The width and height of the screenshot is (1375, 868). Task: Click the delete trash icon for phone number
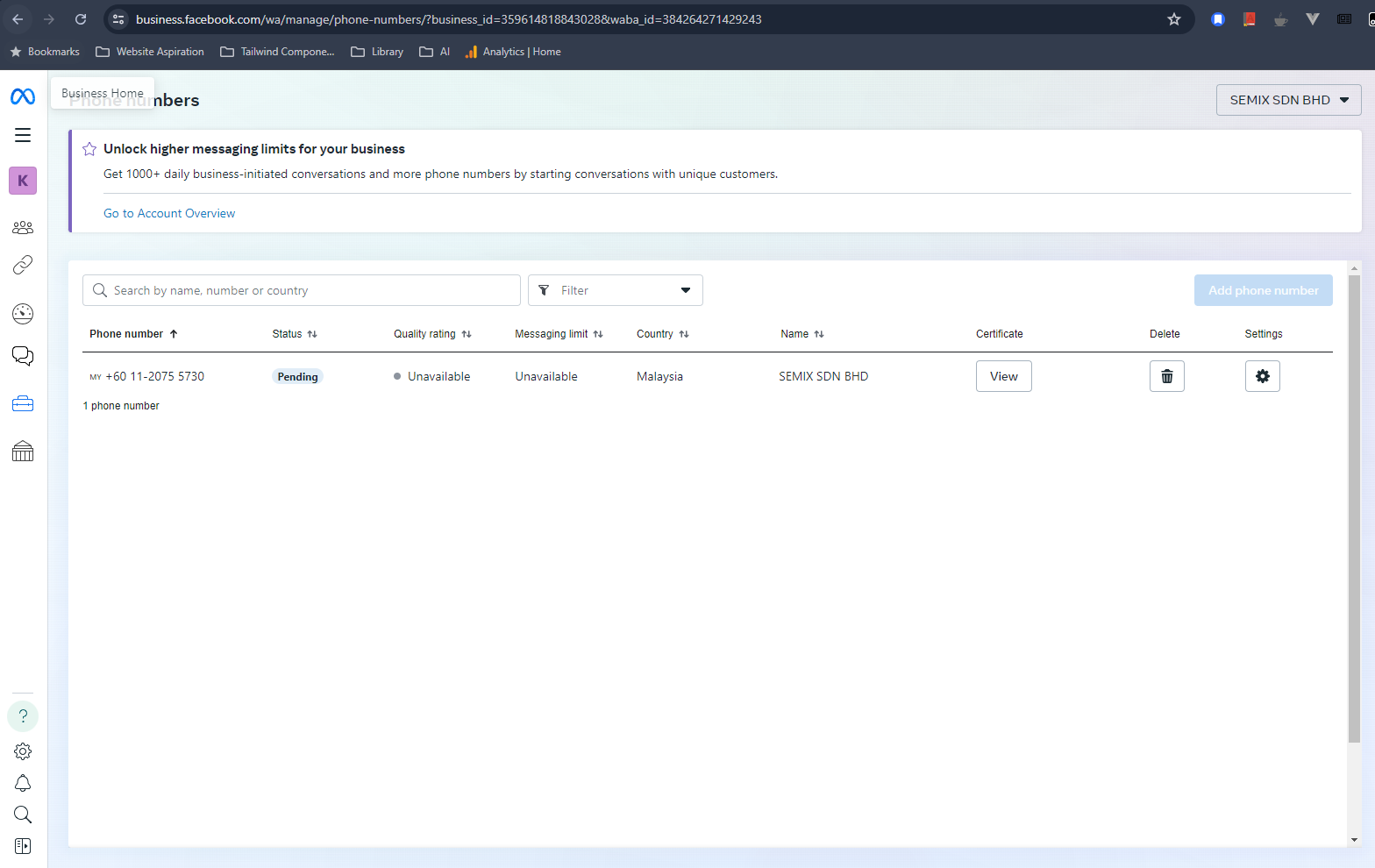coord(1166,376)
